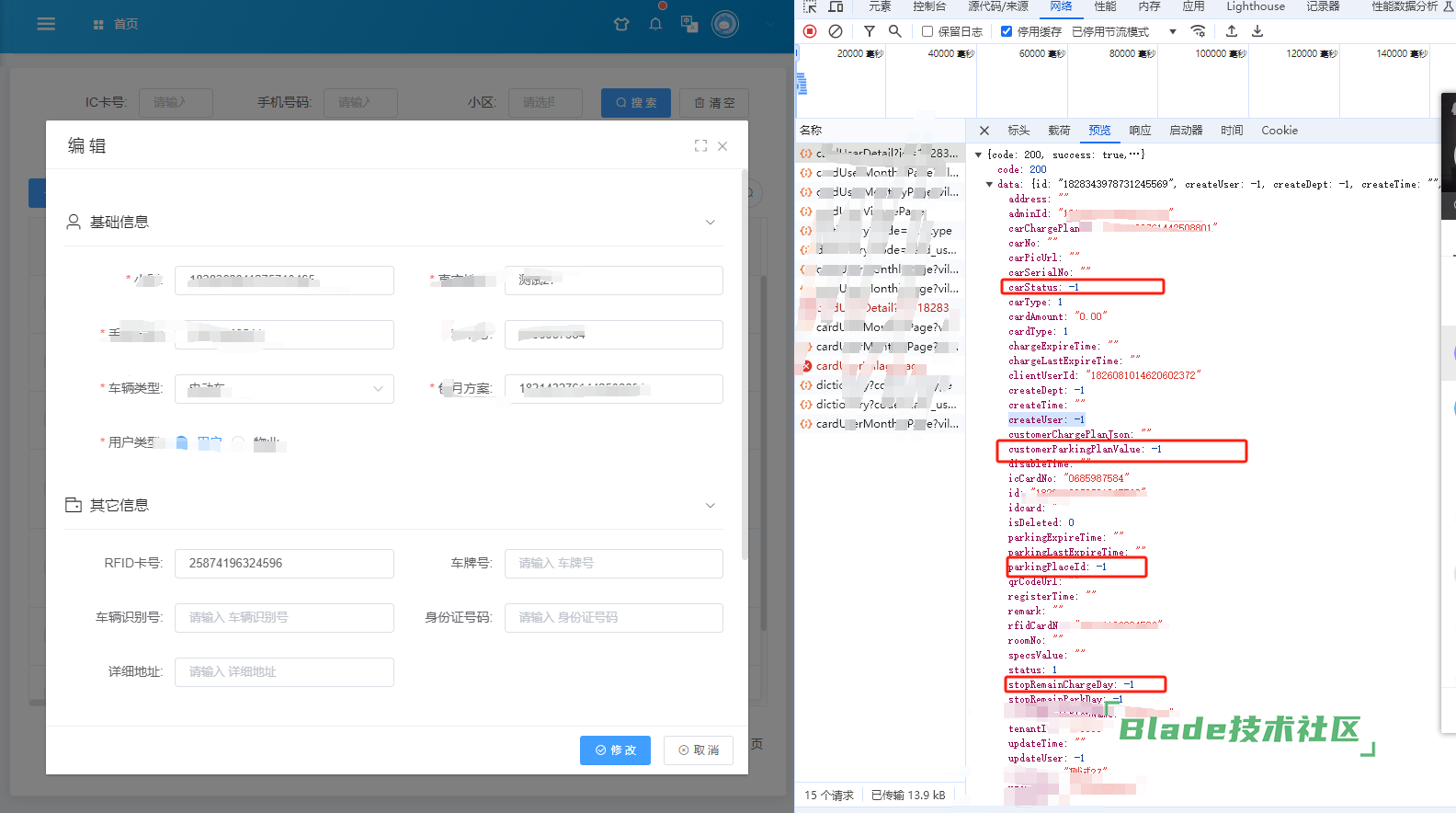Stop recording the network log
1456x813 pixels.
[x=810, y=31]
